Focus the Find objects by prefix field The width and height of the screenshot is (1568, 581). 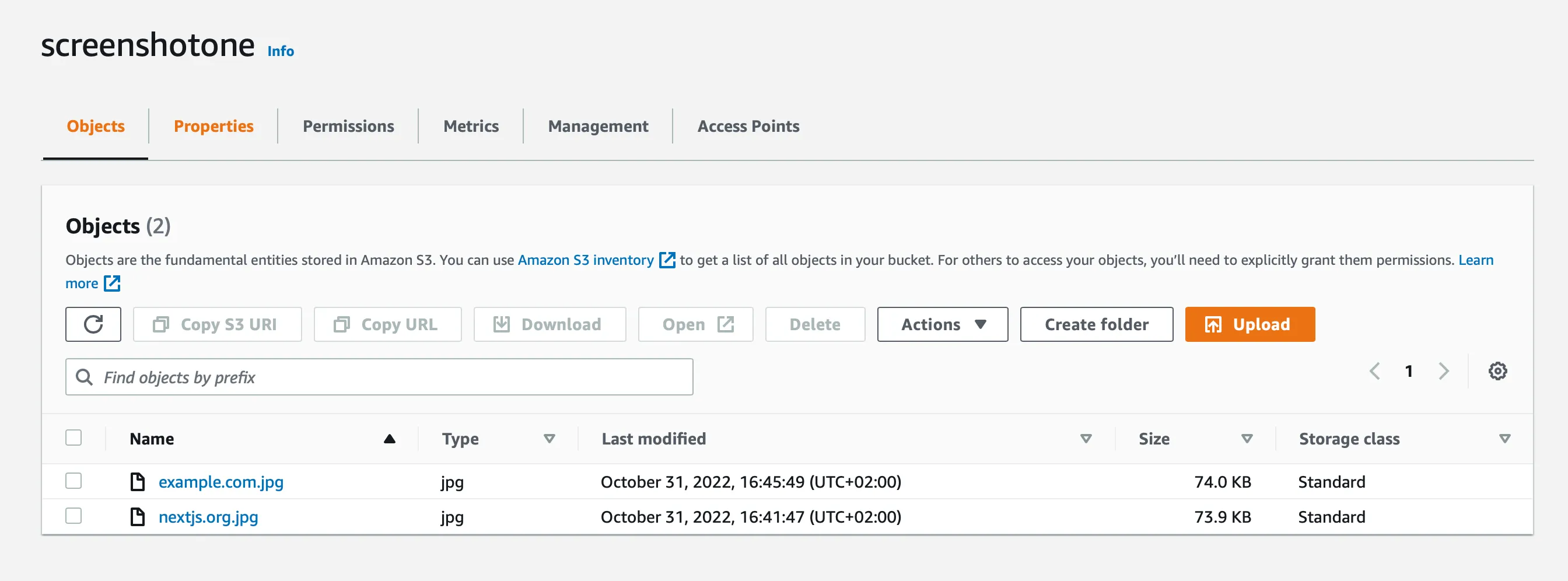pos(390,377)
